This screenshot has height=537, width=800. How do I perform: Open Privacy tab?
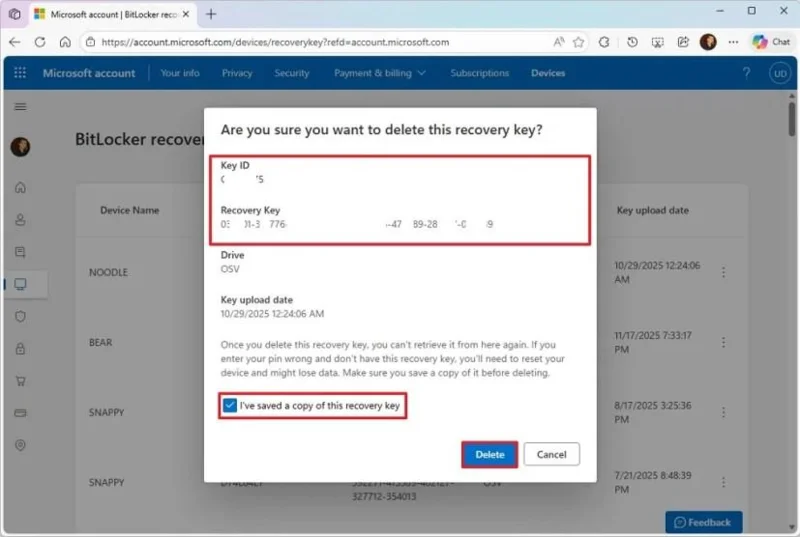(x=237, y=73)
